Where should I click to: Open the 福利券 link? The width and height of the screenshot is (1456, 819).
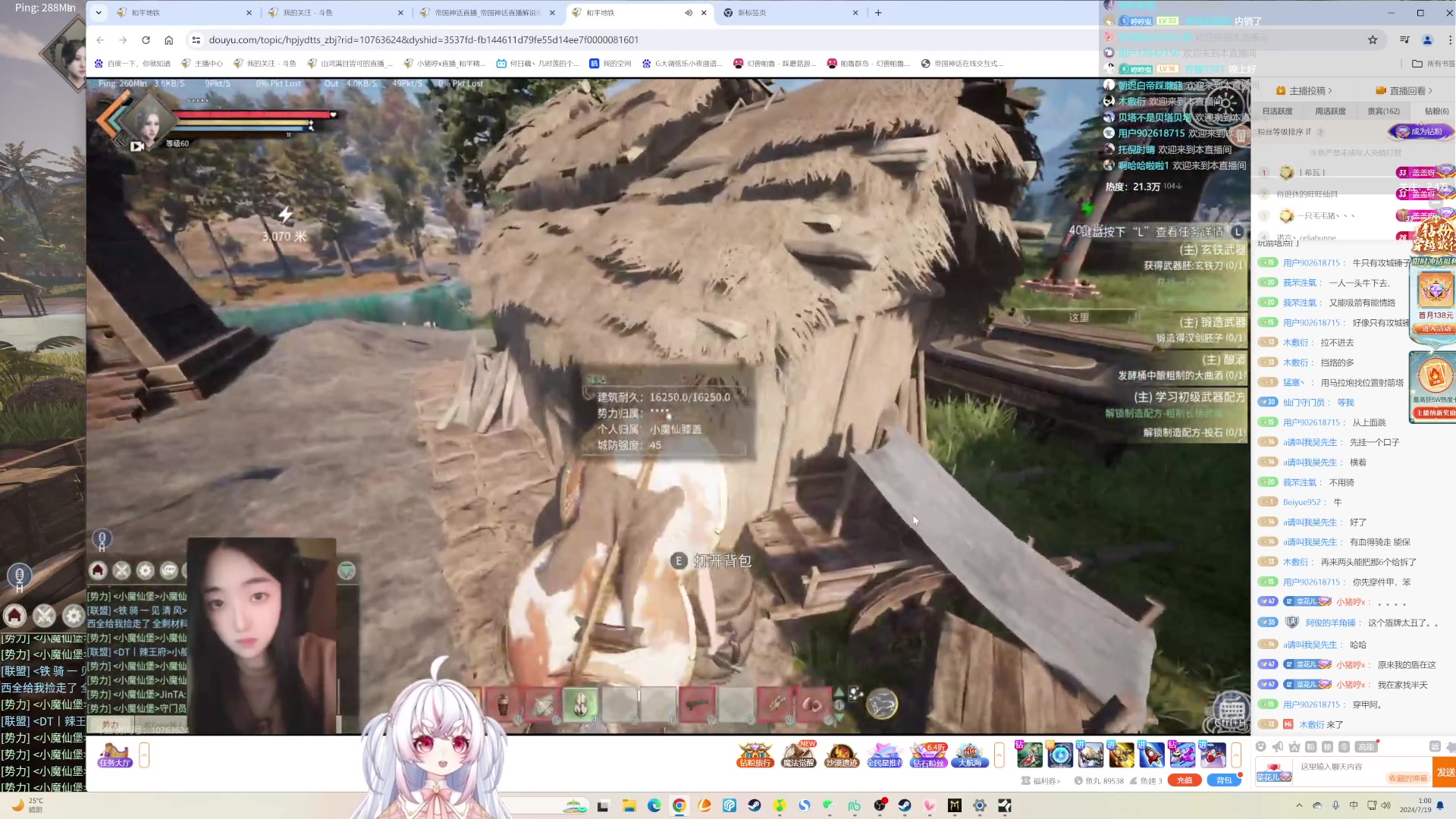(x=1041, y=780)
